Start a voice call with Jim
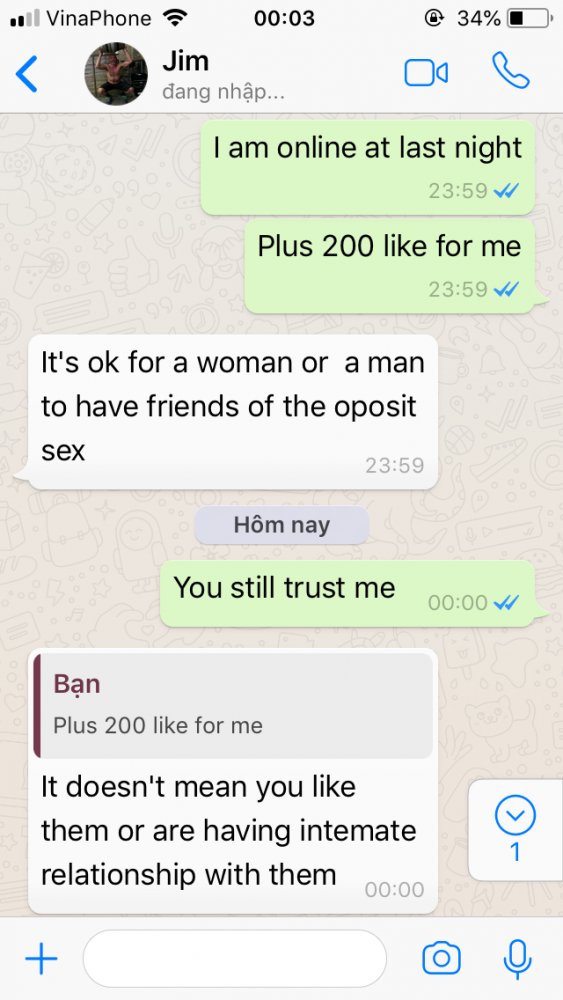The height and width of the screenshot is (1000, 563). pos(510,71)
